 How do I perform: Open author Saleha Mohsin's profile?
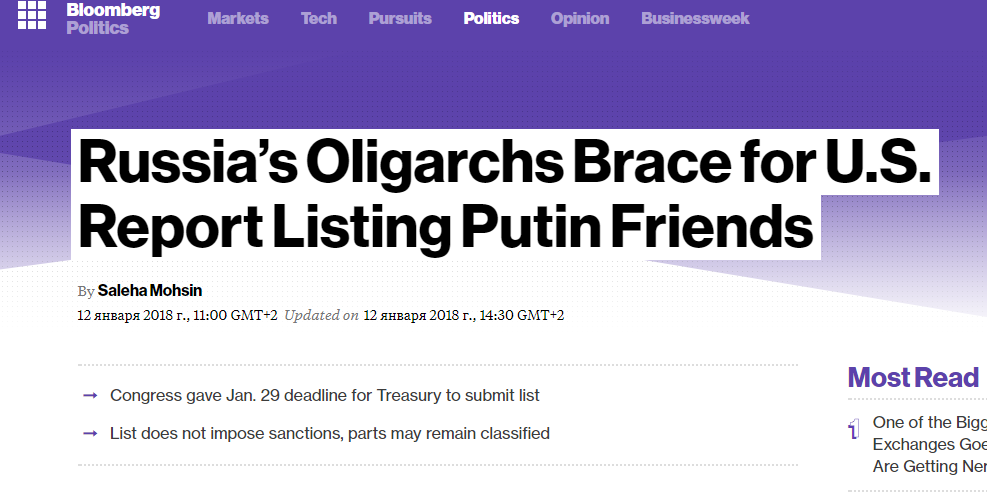pos(150,291)
